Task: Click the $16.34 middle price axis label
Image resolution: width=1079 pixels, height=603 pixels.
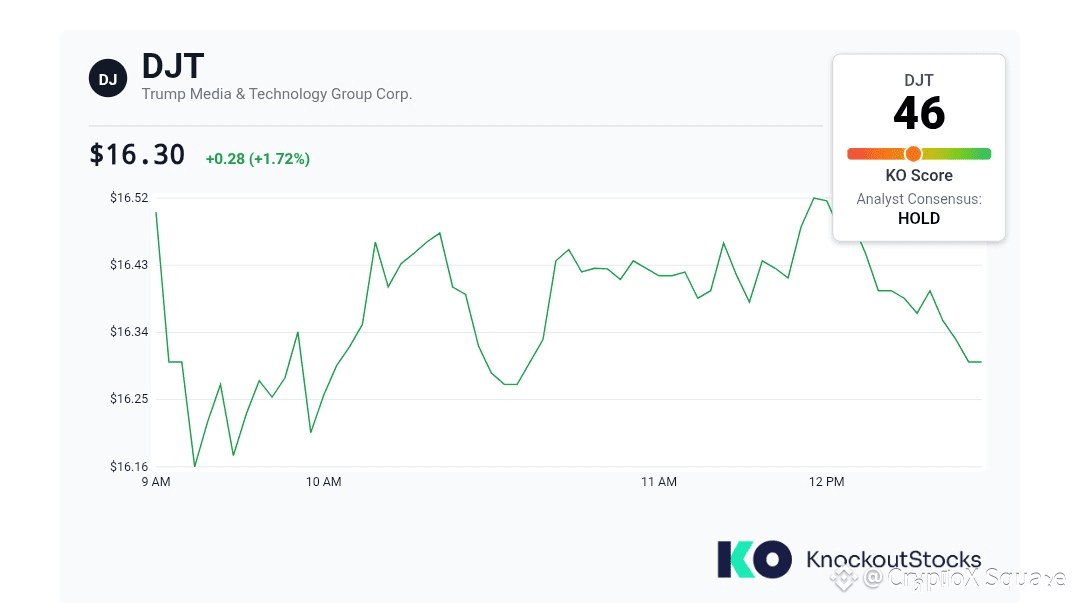Action: coord(129,332)
